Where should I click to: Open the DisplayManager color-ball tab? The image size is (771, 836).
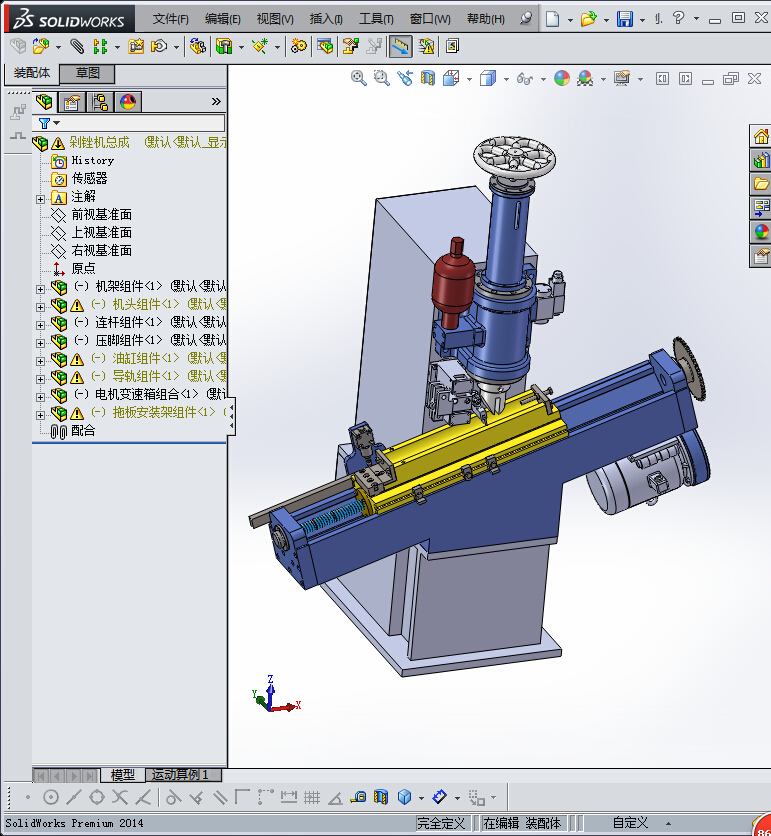pos(128,101)
